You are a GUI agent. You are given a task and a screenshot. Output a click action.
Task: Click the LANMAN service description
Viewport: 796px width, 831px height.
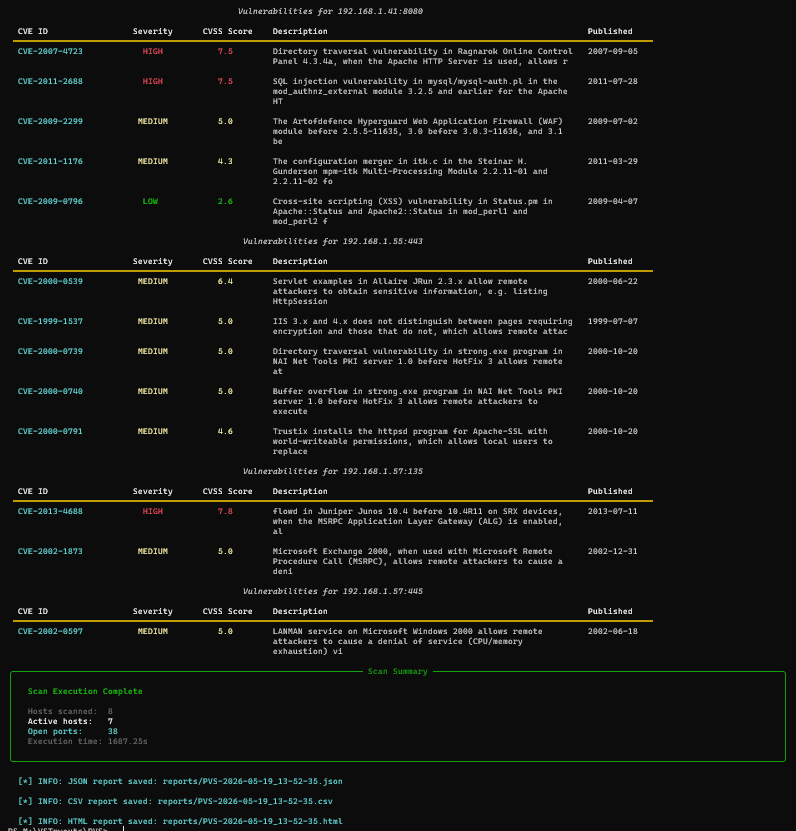pyautogui.click(x=408, y=641)
